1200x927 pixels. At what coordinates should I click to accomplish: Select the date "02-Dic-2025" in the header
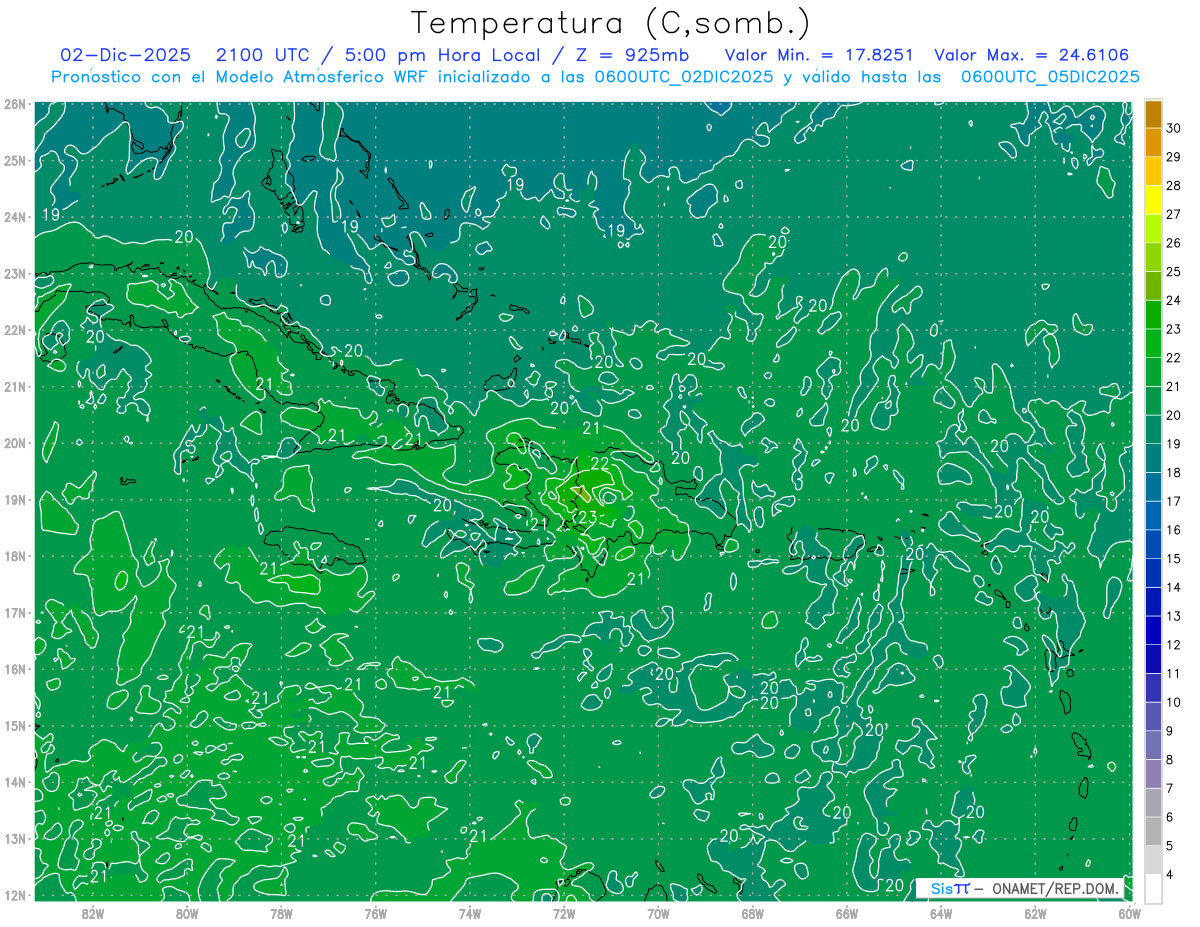pos(125,55)
